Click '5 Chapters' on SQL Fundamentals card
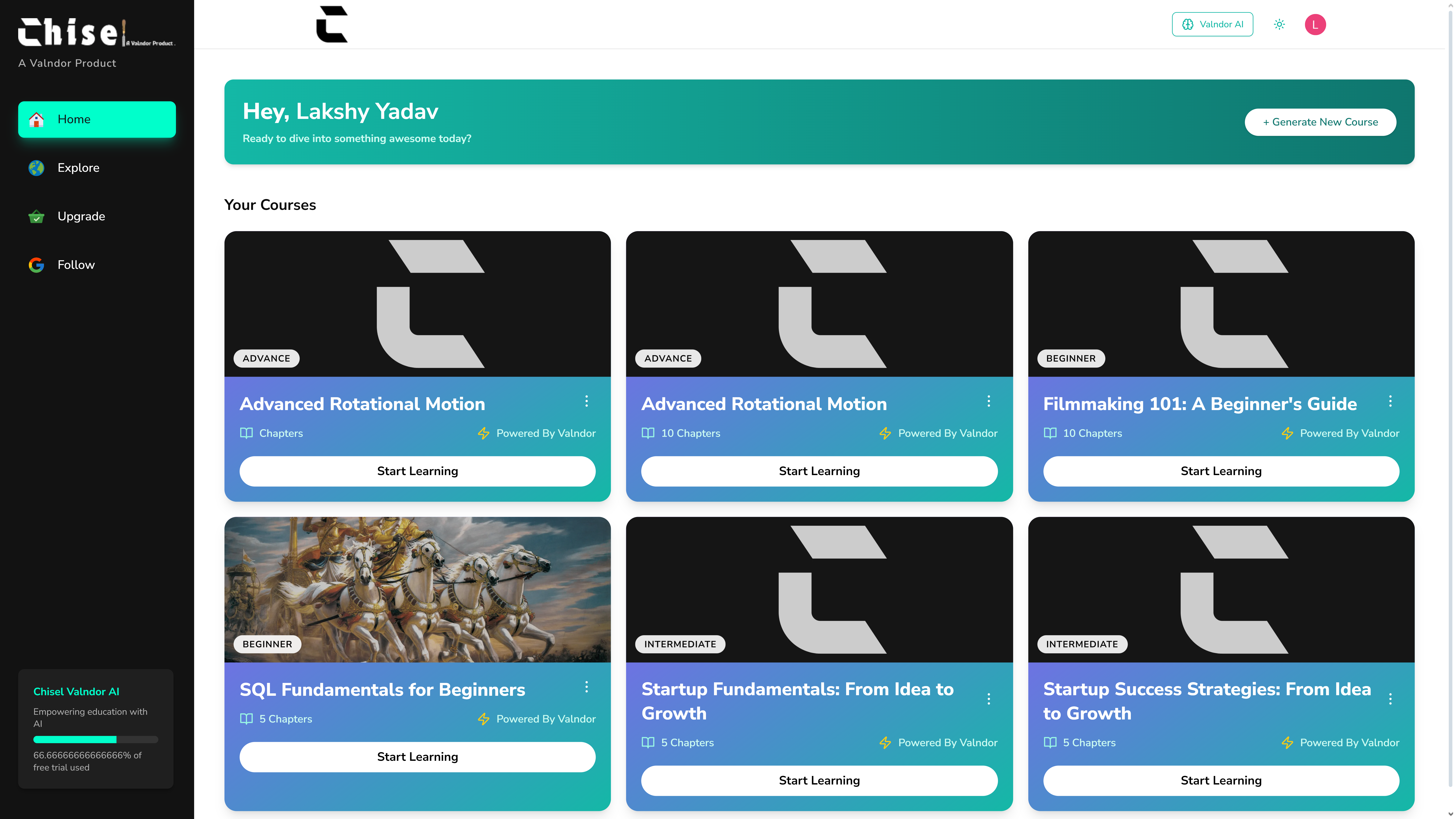This screenshot has height=819, width=1456. point(286,719)
